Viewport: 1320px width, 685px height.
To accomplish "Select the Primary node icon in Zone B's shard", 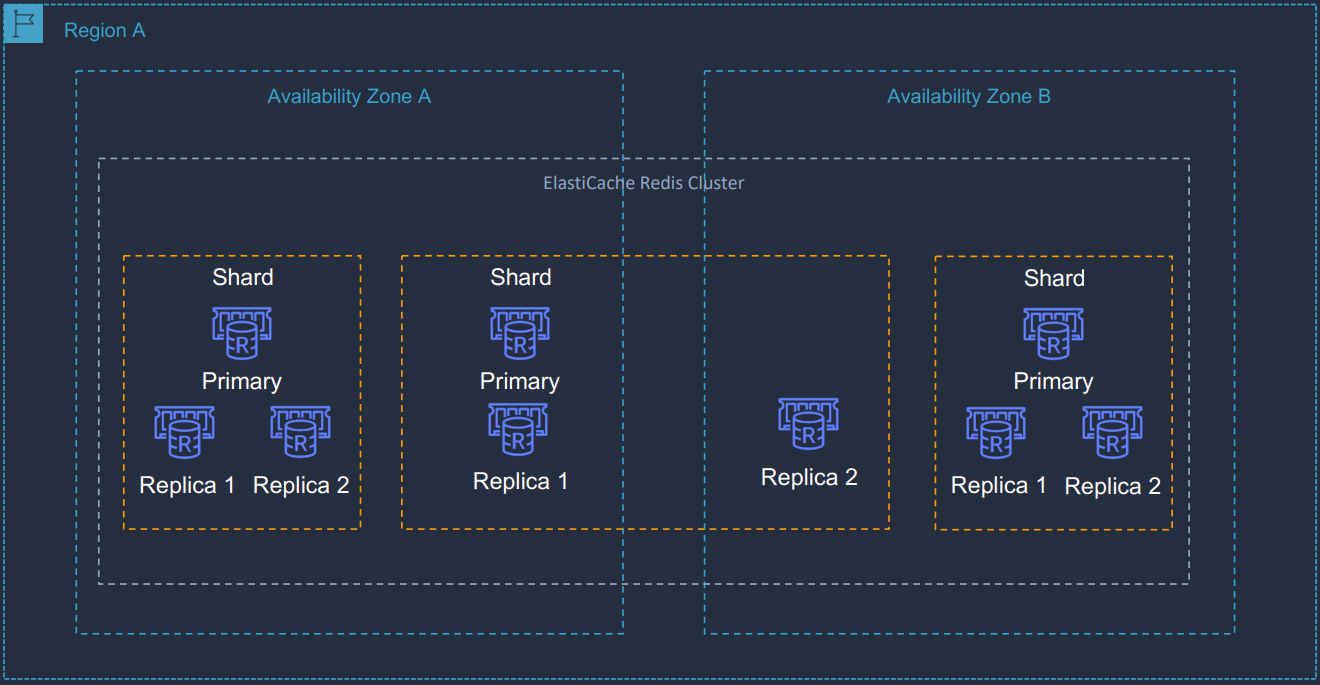I will 1053,334.
